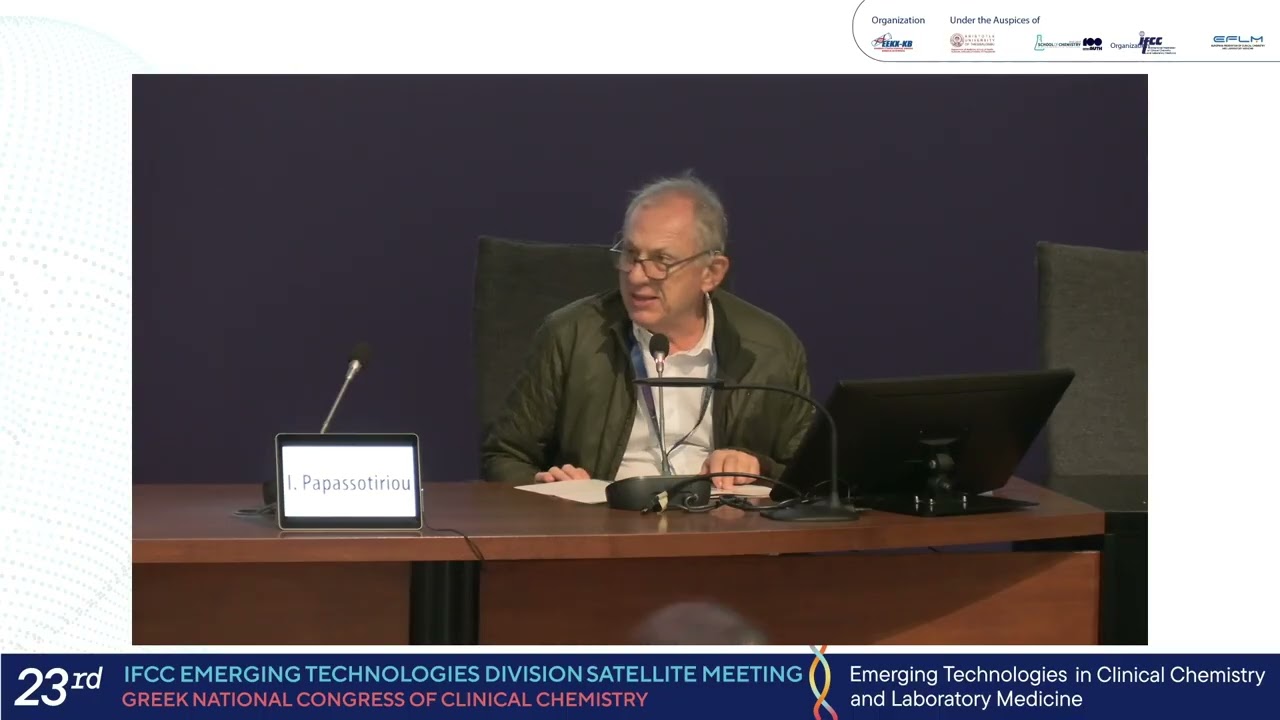Click 'GREEK NATIONAL CONGRESS OF CLINICAL CHEMISTRY' text

(x=385, y=700)
